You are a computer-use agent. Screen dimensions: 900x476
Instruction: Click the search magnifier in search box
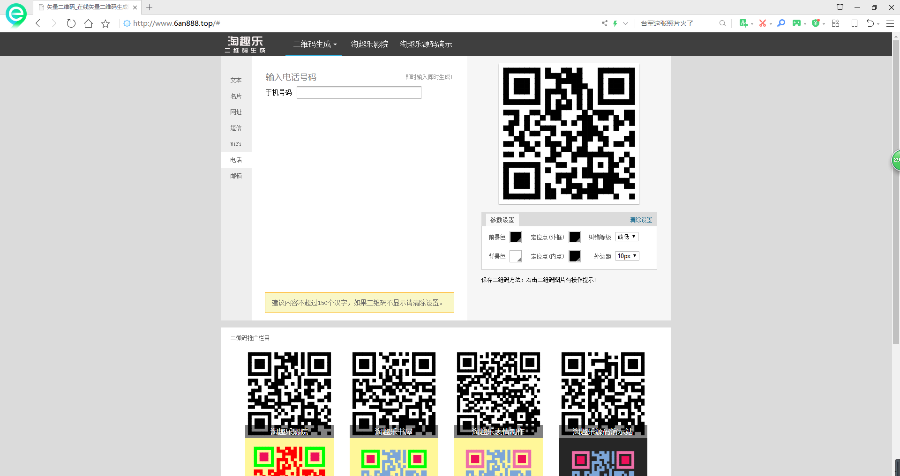click(x=723, y=24)
